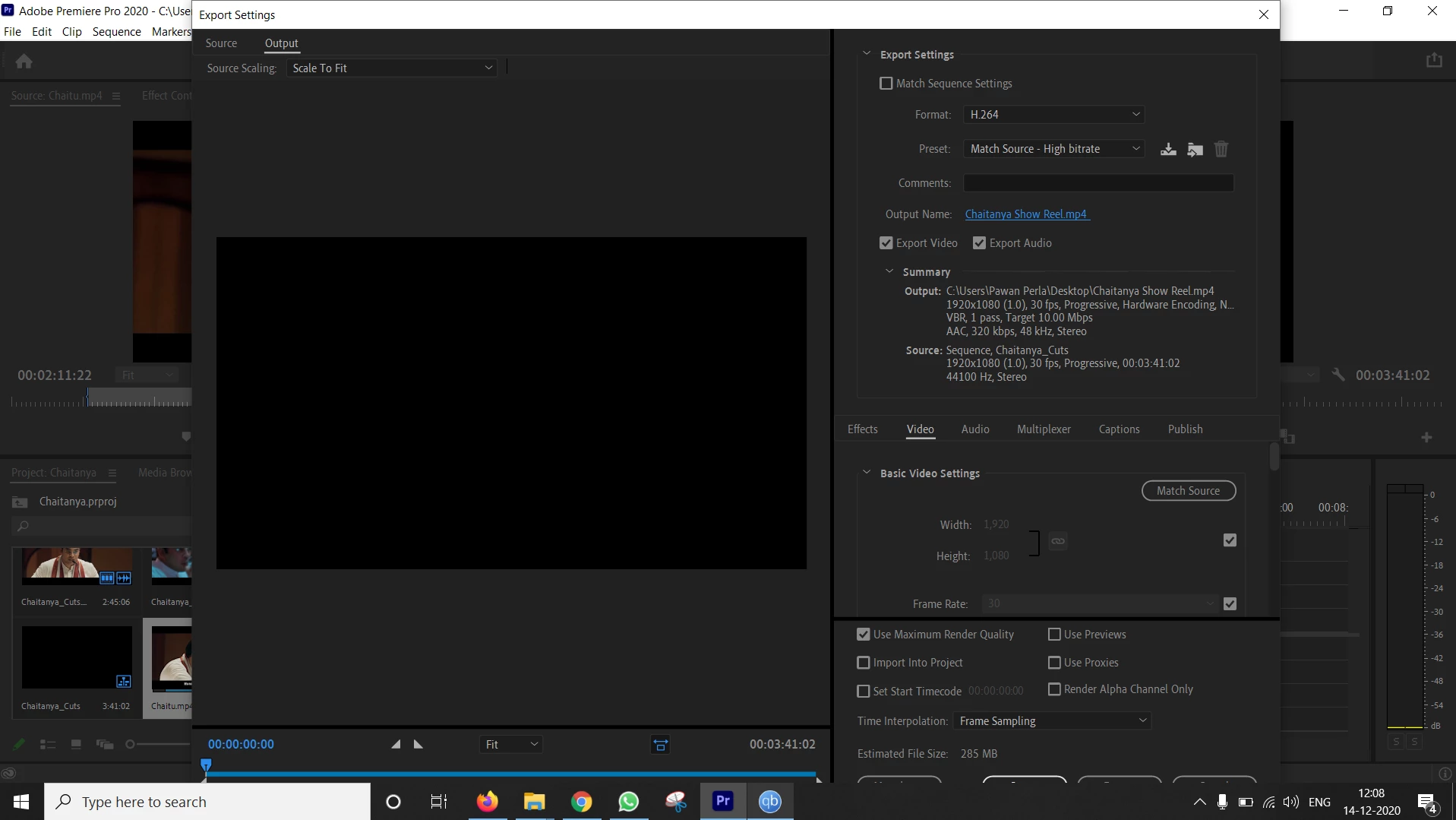Viewport: 1456px width, 820px height.
Task: Open the Effects tab
Action: point(863,429)
